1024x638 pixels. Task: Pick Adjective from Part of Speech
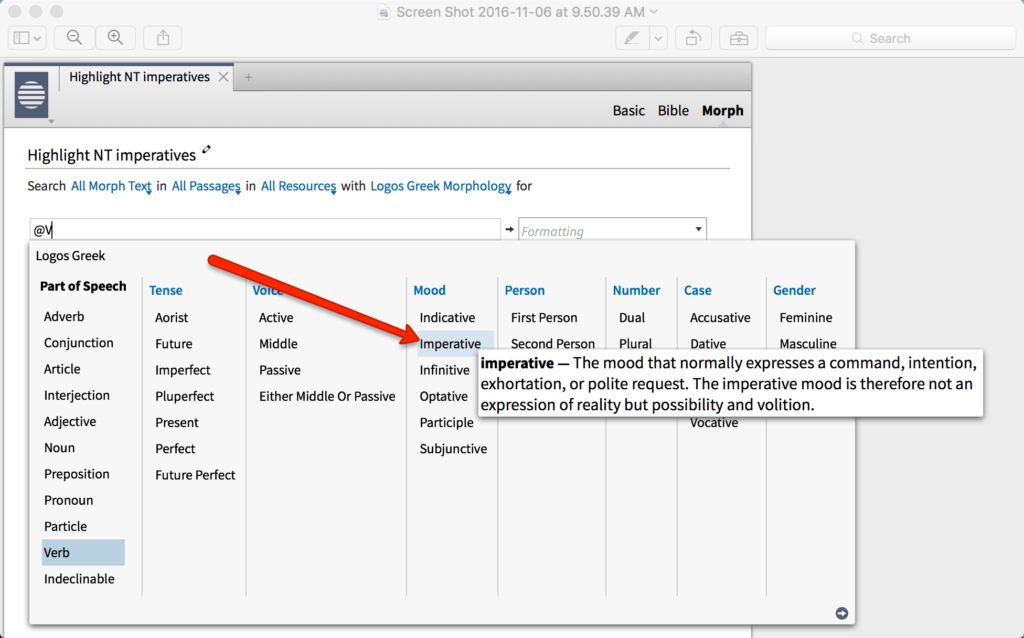click(x=70, y=421)
